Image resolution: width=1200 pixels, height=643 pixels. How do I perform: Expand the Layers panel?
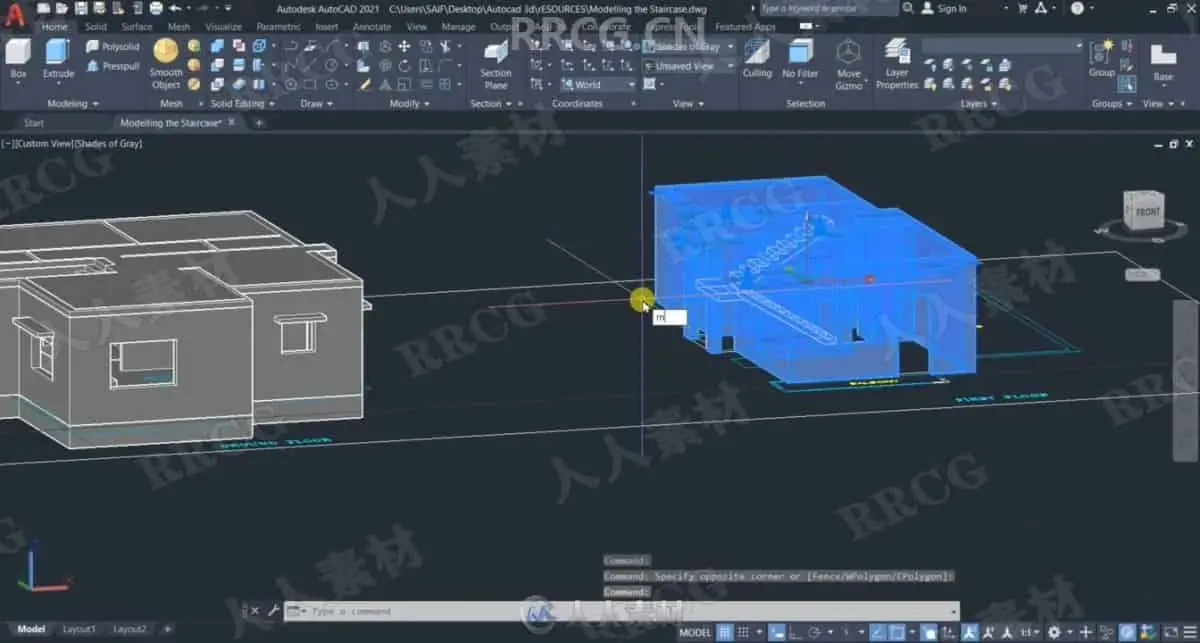[978, 103]
